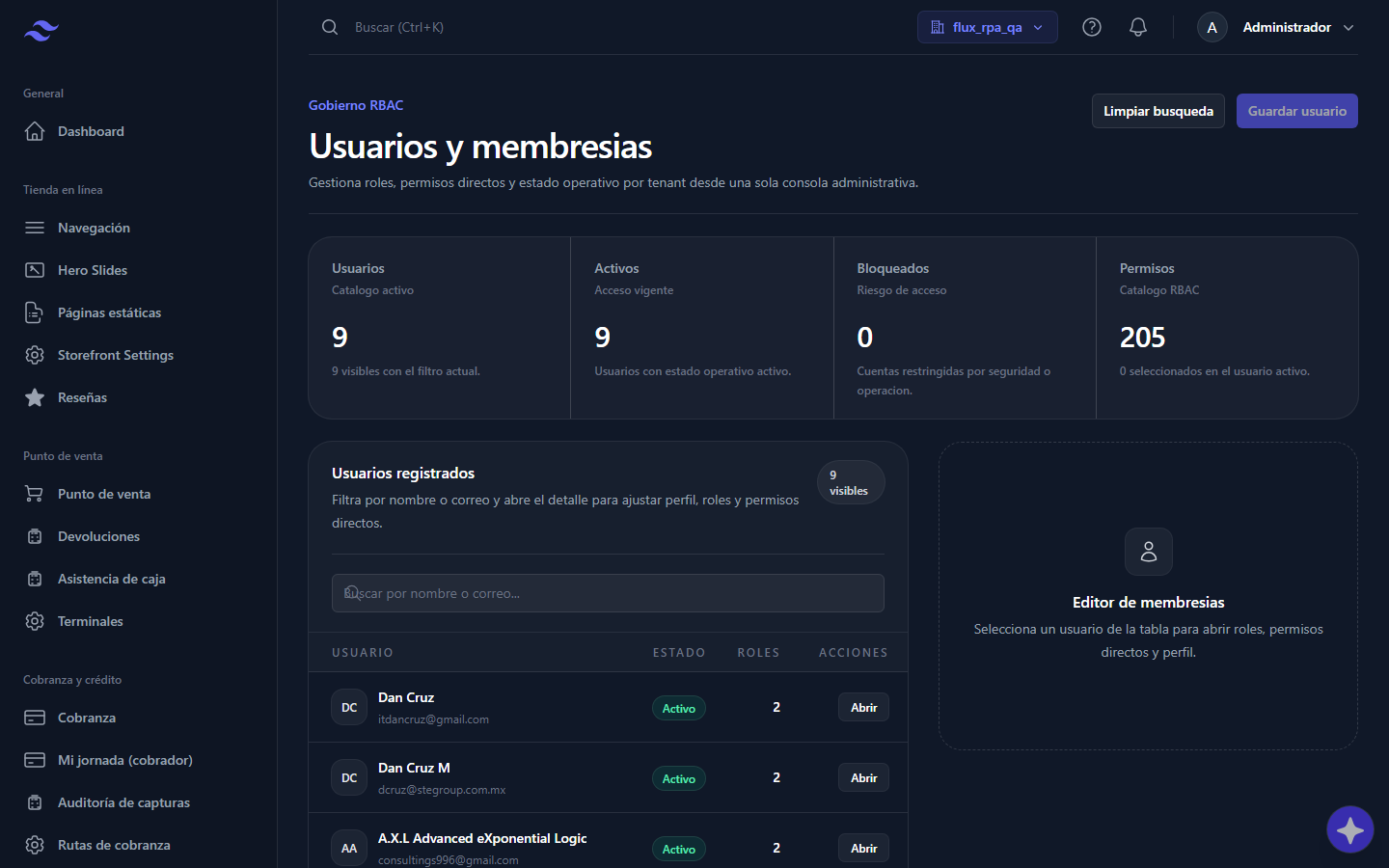1389x868 pixels.
Task: Click the Cobranza card icon
Action: (x=35, y=718)
